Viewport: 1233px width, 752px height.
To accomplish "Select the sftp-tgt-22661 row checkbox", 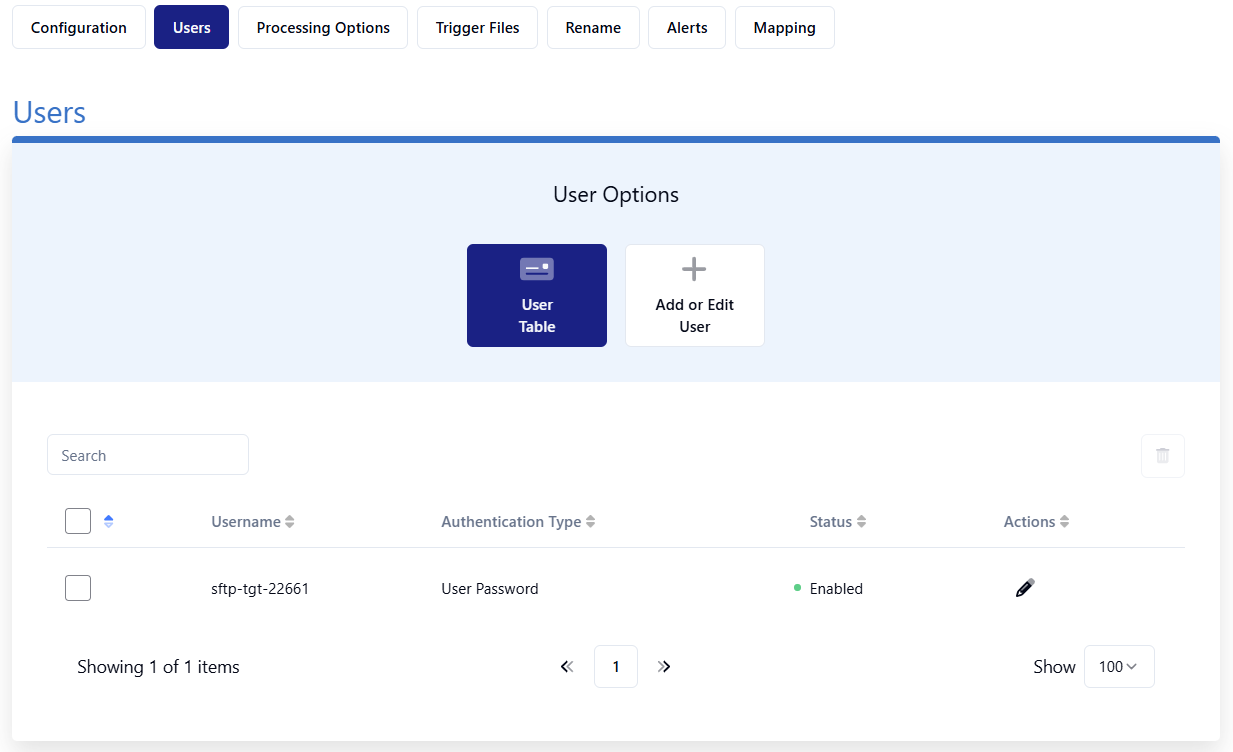I will tap(78, 588).
